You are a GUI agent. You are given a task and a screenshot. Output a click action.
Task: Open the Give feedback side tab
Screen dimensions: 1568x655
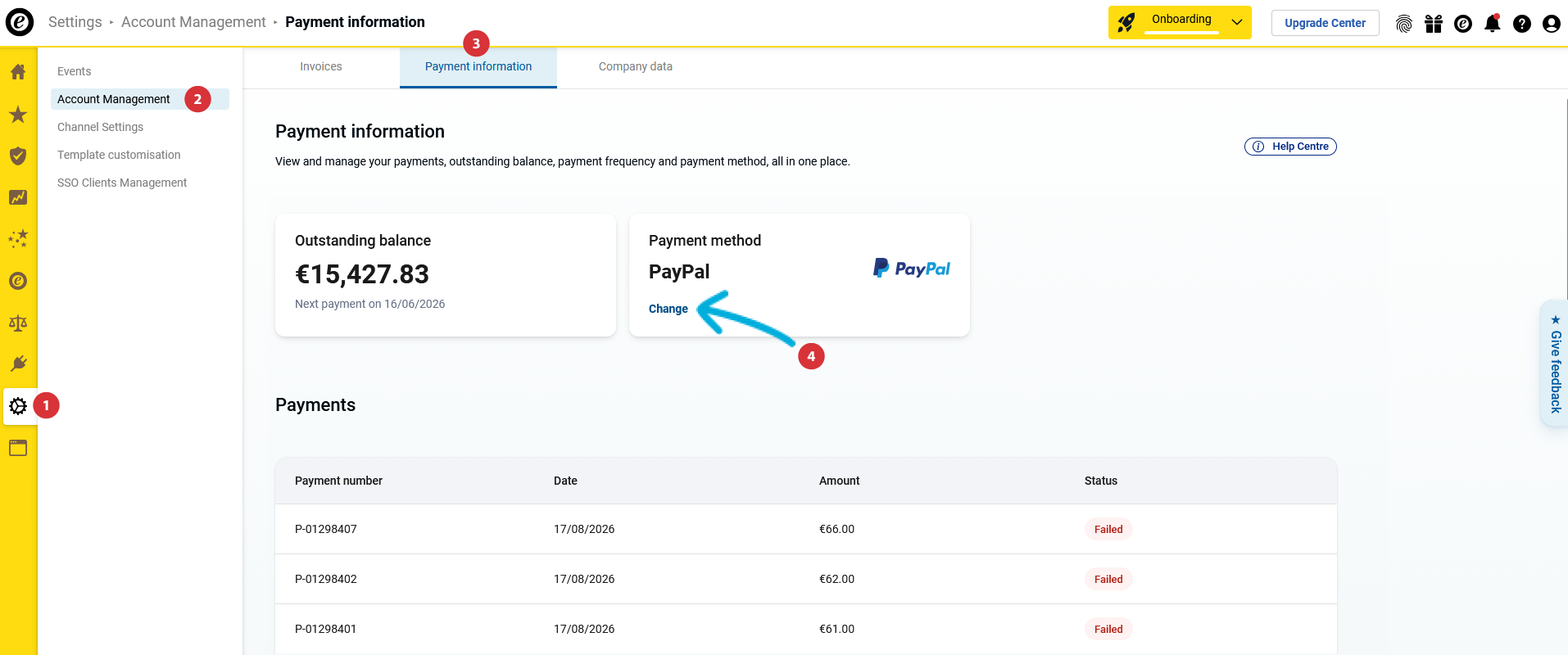(x=1555, y=364)
